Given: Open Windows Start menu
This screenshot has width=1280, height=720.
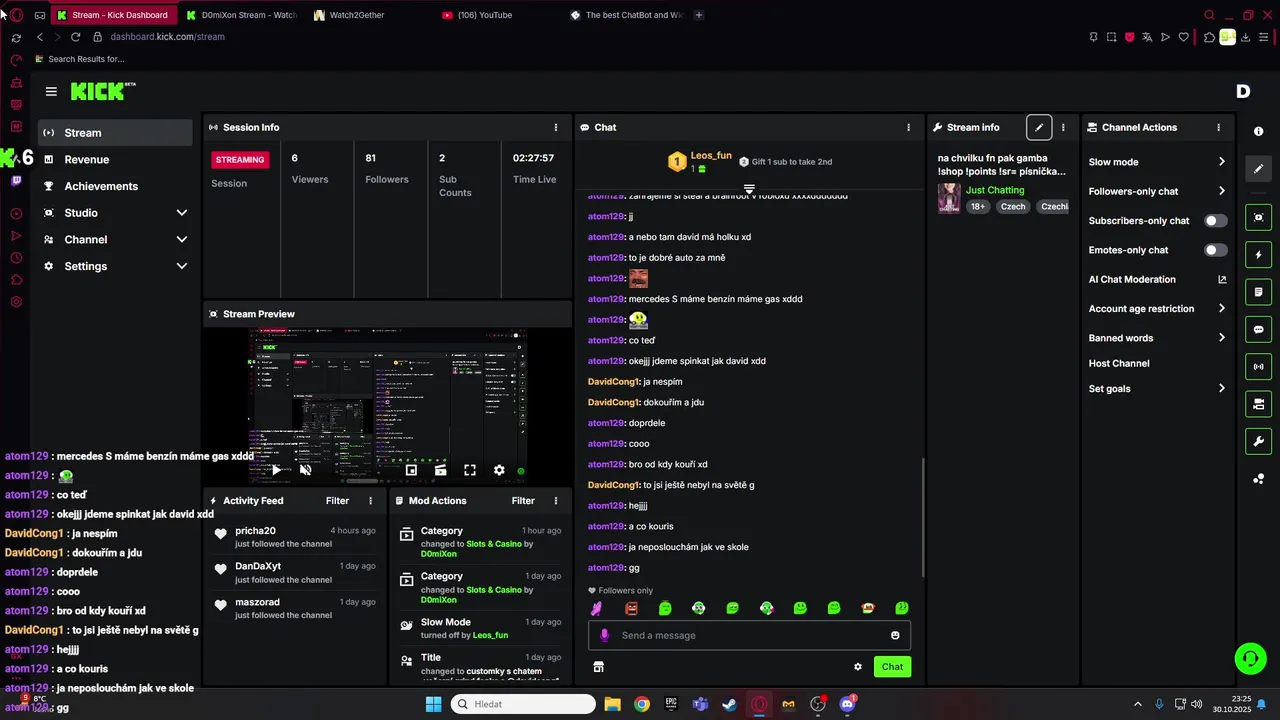Looking at the screenshot, I should pos(433,704).
